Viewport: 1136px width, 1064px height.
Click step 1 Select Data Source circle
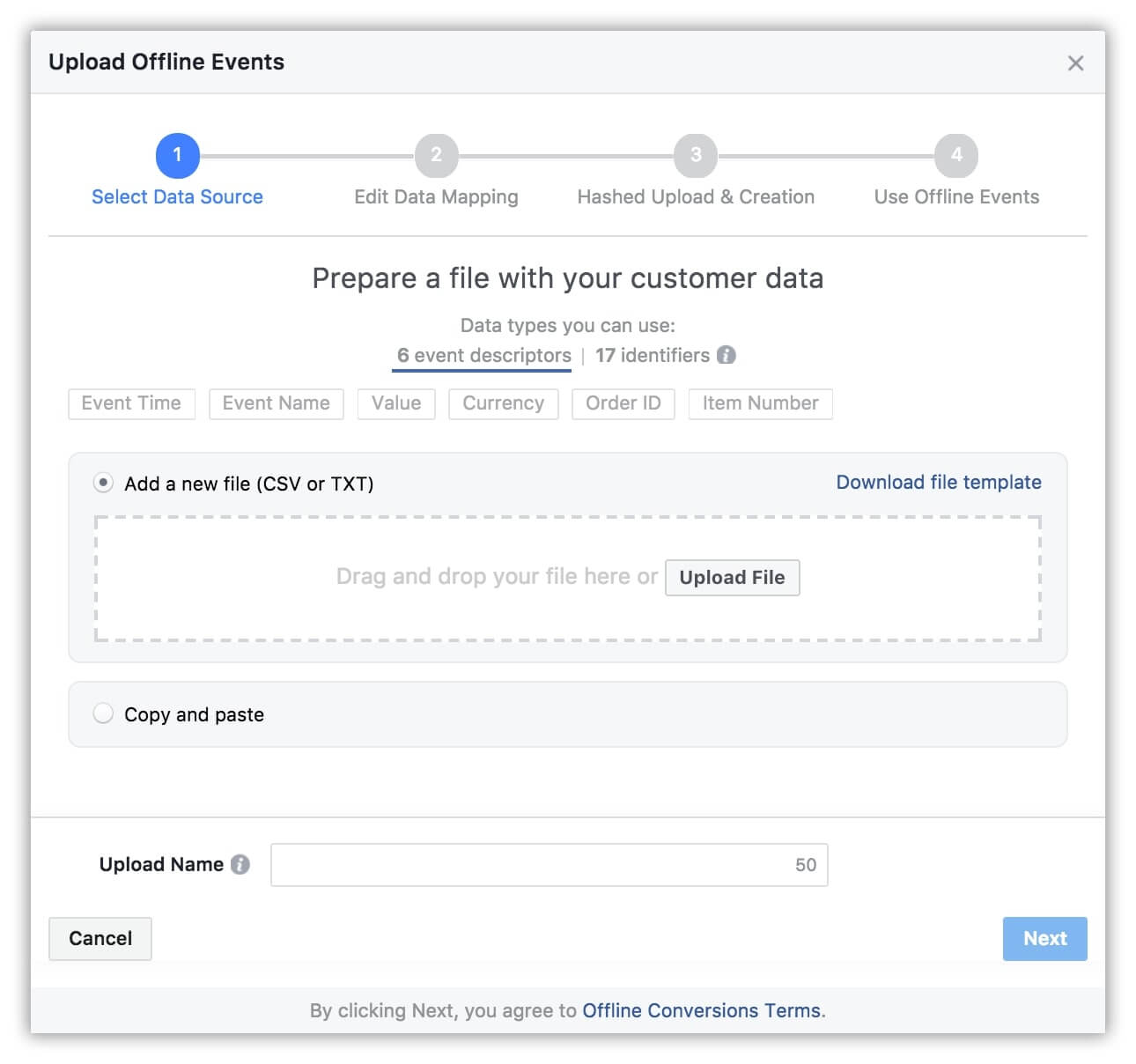click(177, 156)
